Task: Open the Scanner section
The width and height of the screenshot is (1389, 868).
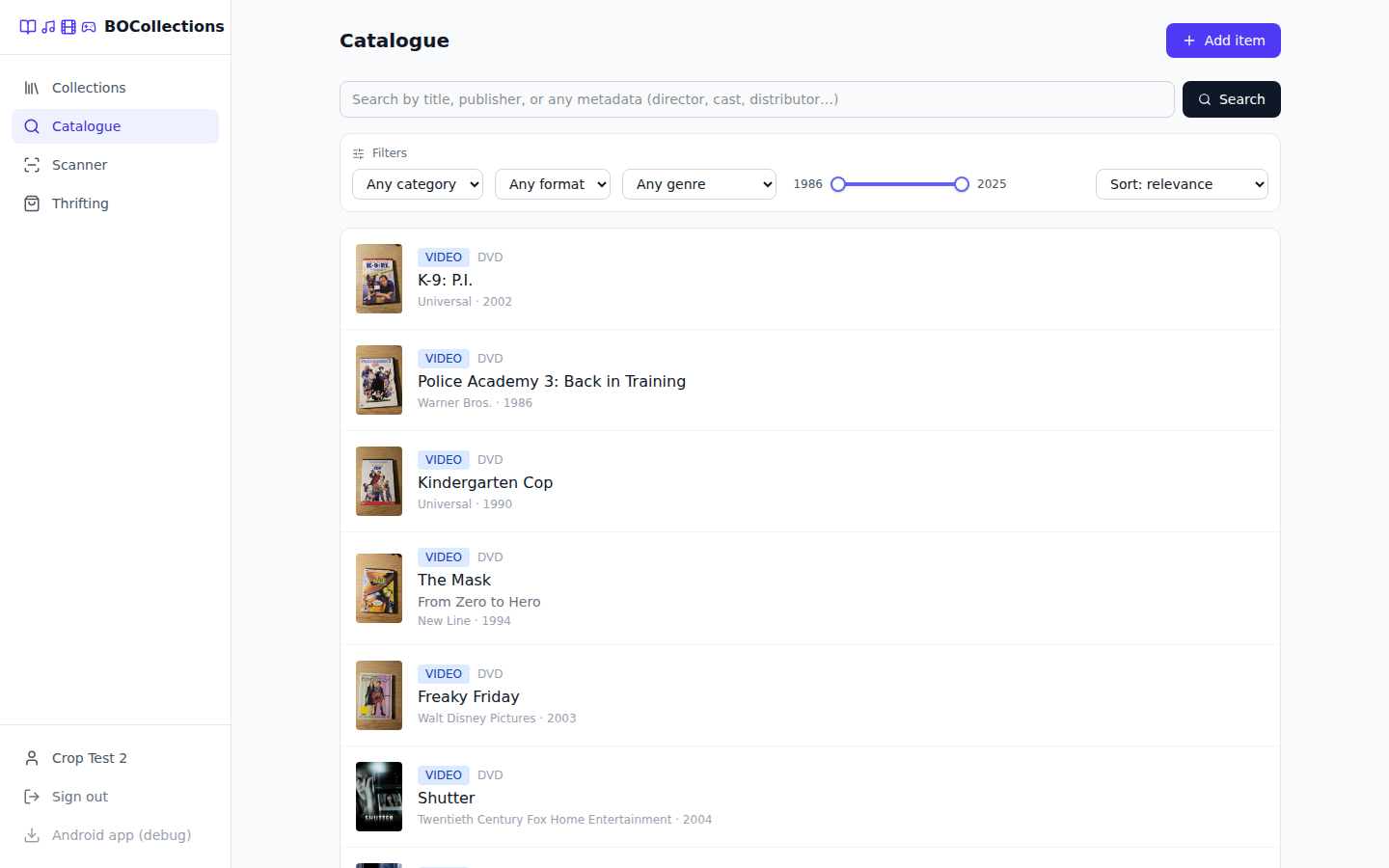Action: (x=115, y=165)
